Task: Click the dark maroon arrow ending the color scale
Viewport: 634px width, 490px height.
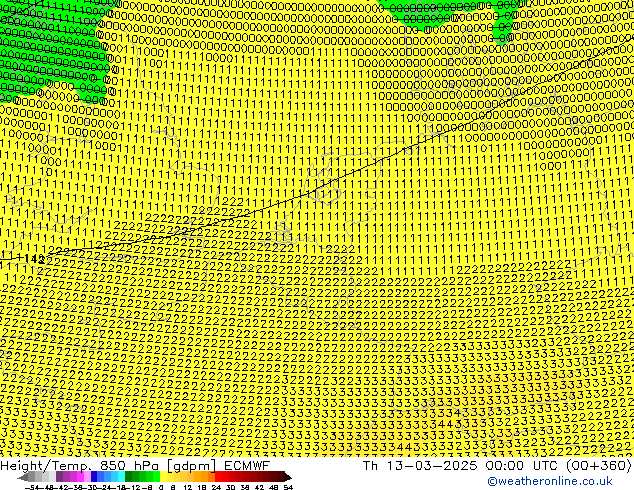Action: pyautogui.click(x=288, y=476)
